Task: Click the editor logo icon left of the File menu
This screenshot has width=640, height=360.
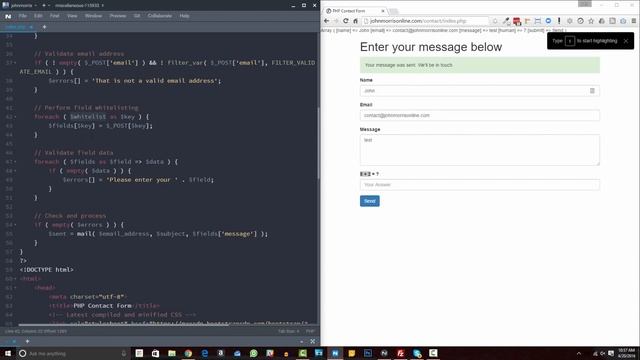Action: pos(8,16)
